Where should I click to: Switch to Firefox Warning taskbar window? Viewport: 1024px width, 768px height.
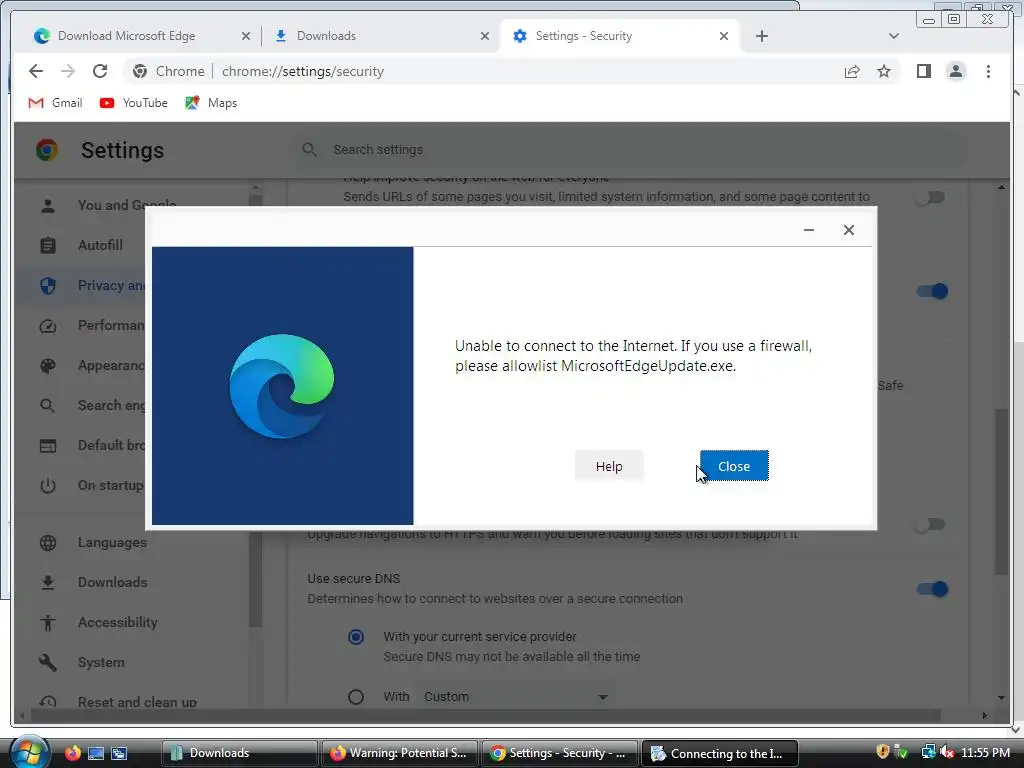(x=398, y=753)
